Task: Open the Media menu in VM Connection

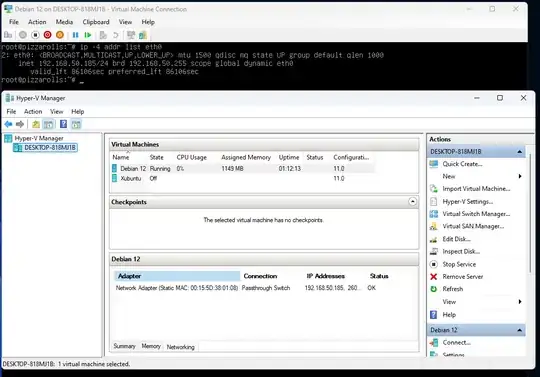Action: click(x=64, y=22)
